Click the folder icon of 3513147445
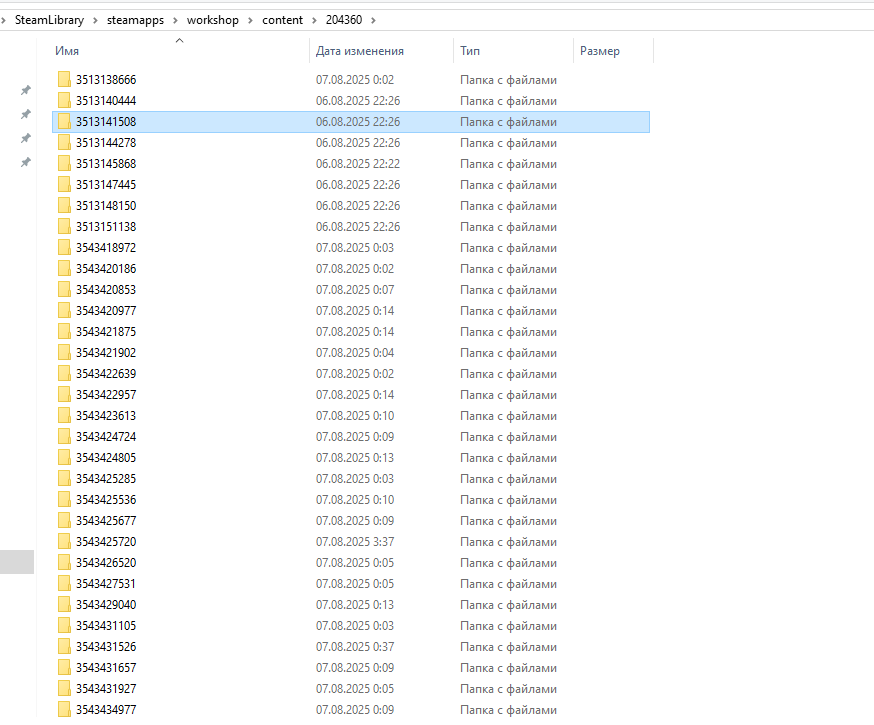The width and height of the screenshot is (874, 725). pos(64,184)
